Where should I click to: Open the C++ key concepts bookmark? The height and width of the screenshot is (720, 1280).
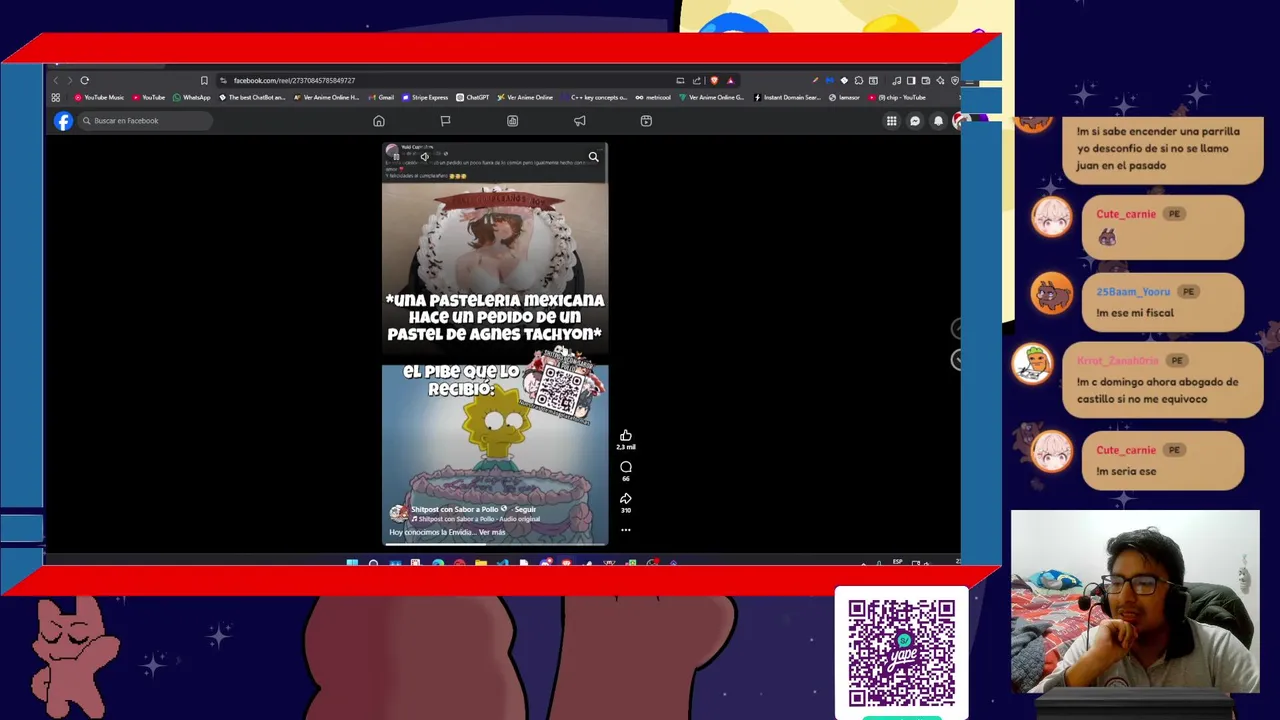pos(594,98)
